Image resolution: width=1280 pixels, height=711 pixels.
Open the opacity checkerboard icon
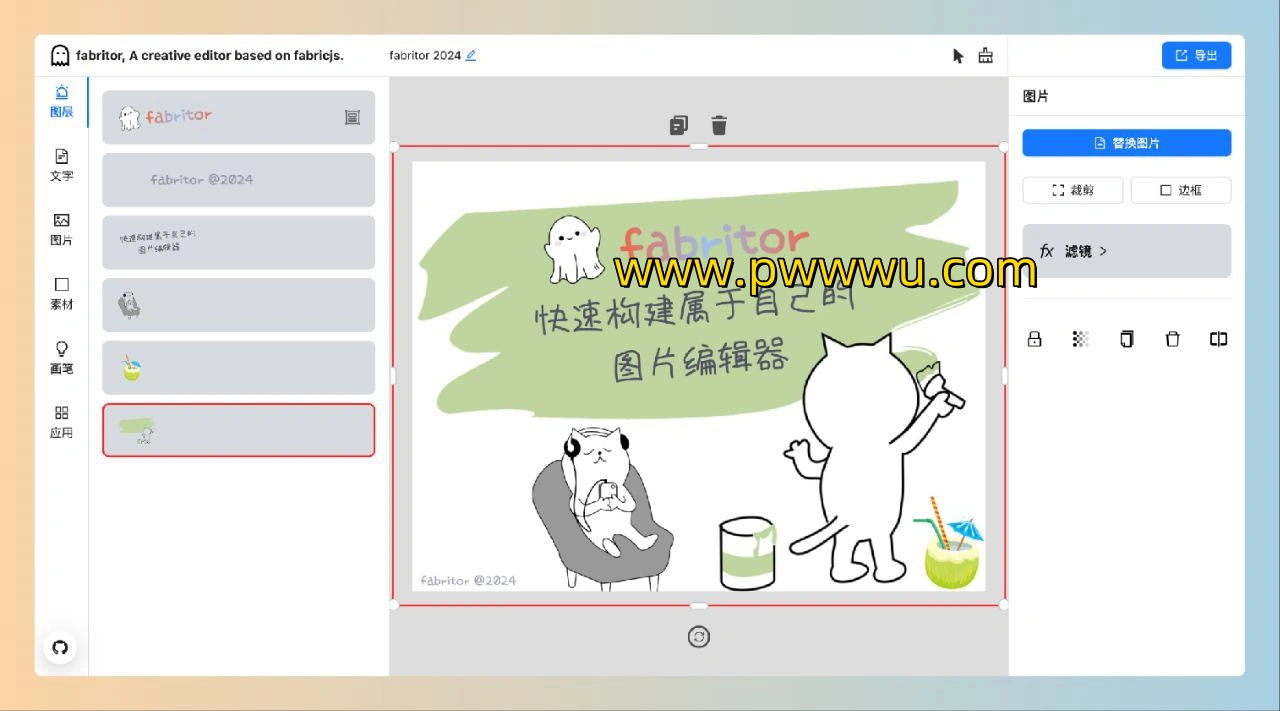click(x=1080, y=339)
